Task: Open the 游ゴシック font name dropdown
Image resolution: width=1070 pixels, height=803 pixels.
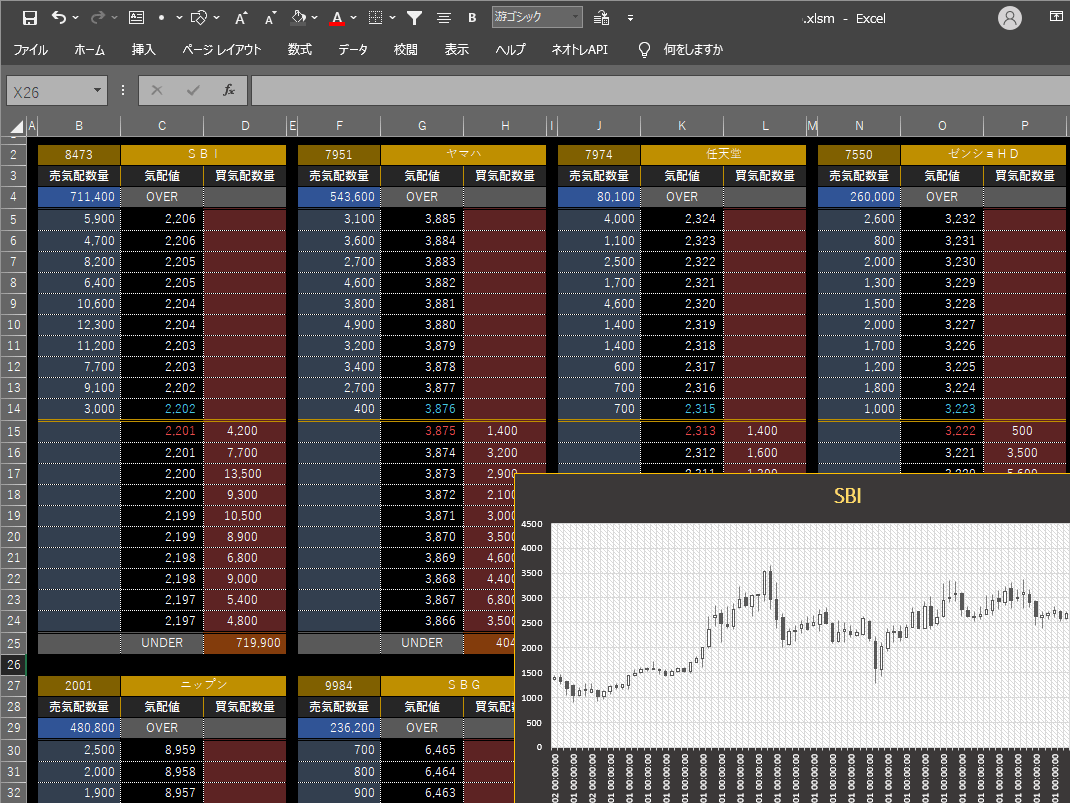Action: tap(537, 17)
